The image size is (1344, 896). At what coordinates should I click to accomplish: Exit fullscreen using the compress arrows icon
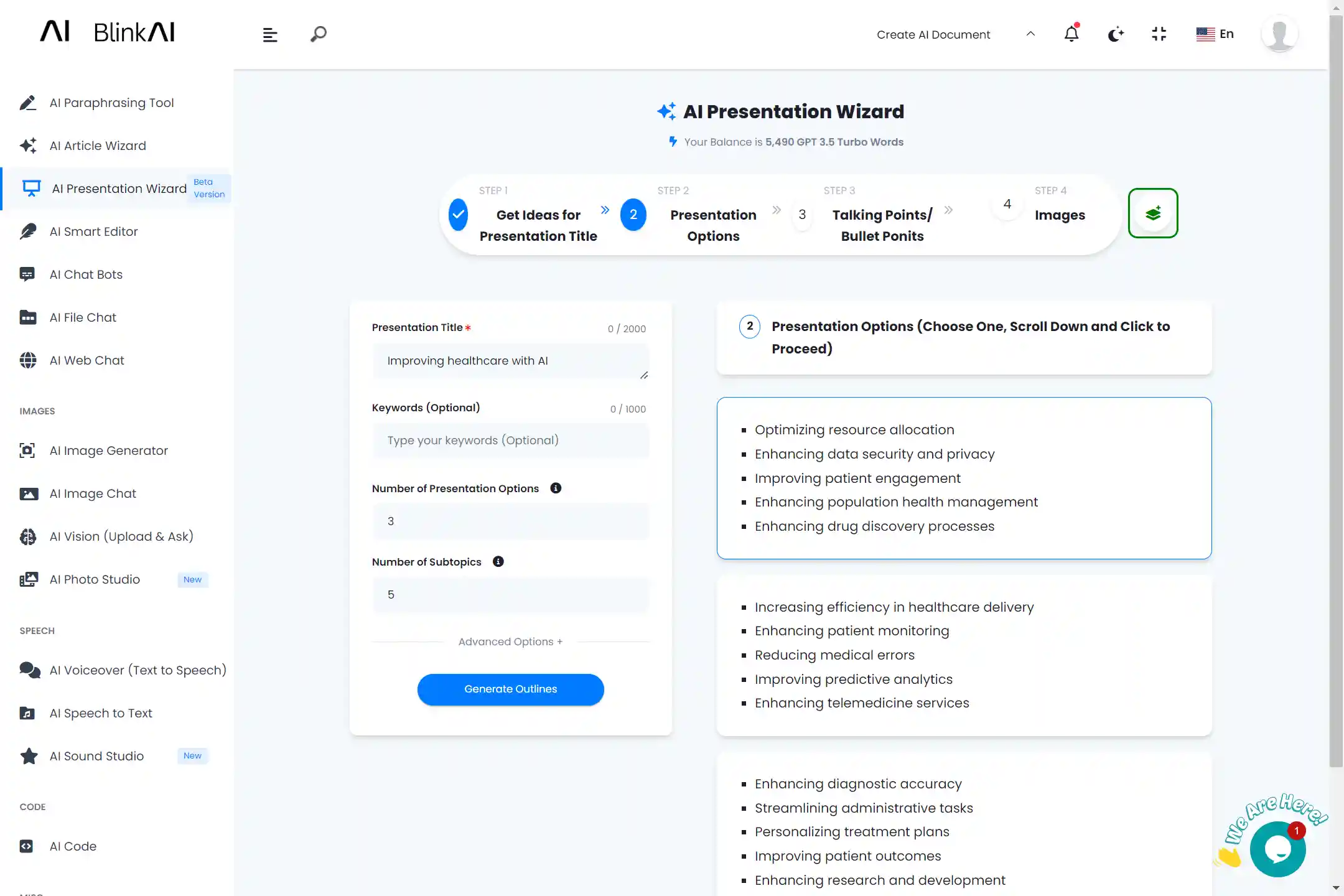pos(1159,34)
